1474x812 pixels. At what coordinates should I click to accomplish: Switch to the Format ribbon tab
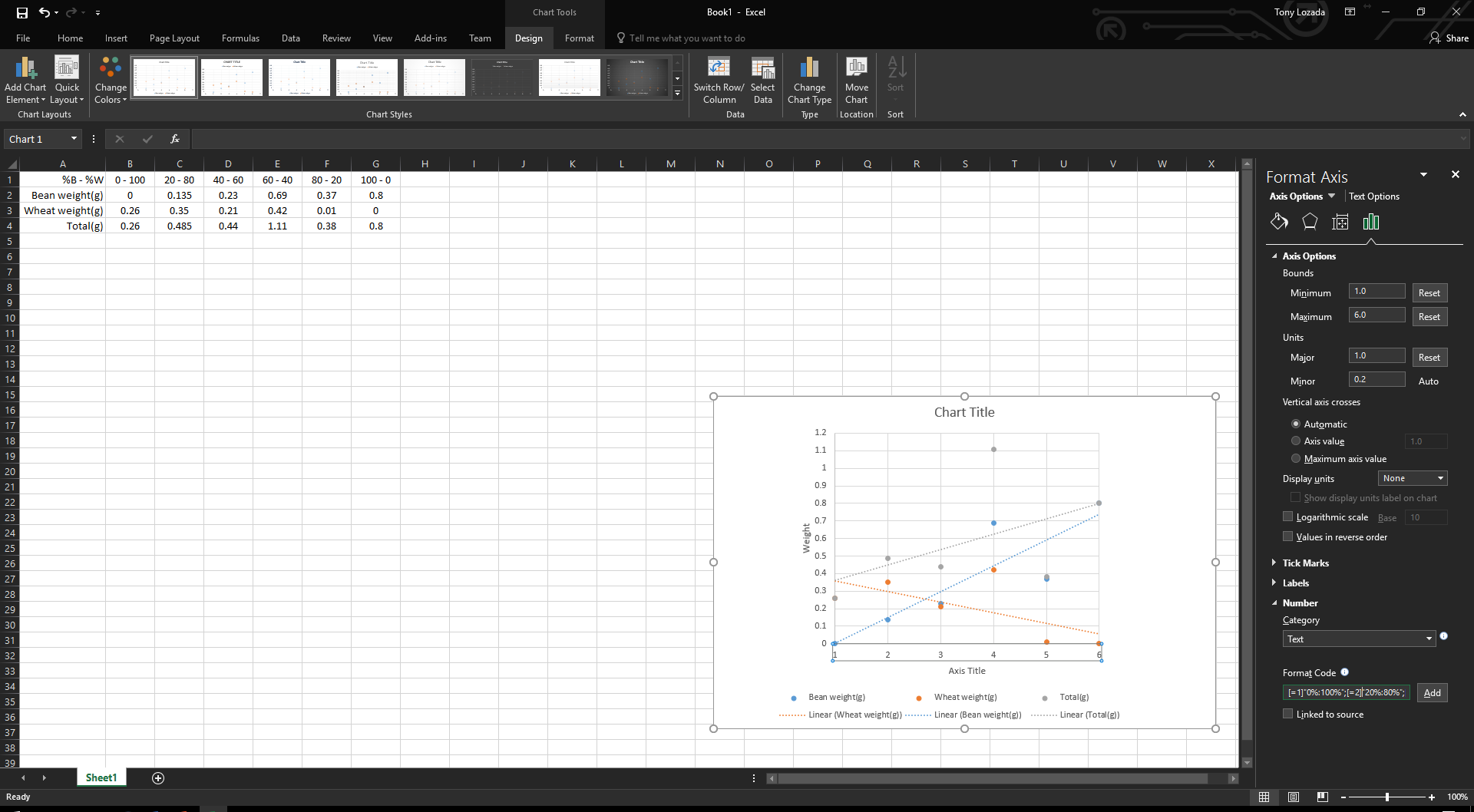click(x=579, y=38)
